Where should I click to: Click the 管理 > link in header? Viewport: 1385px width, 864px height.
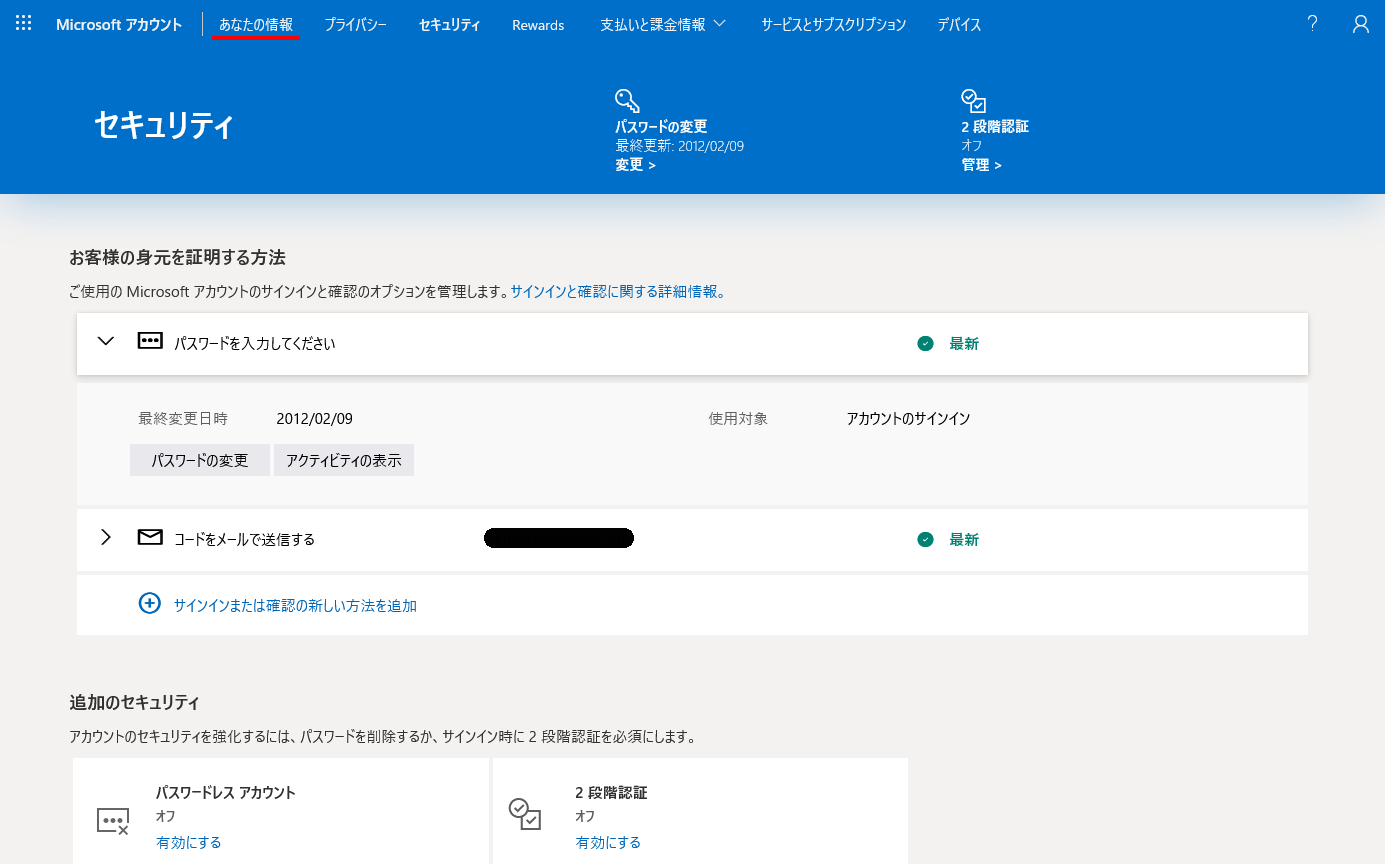coord(981,165)
